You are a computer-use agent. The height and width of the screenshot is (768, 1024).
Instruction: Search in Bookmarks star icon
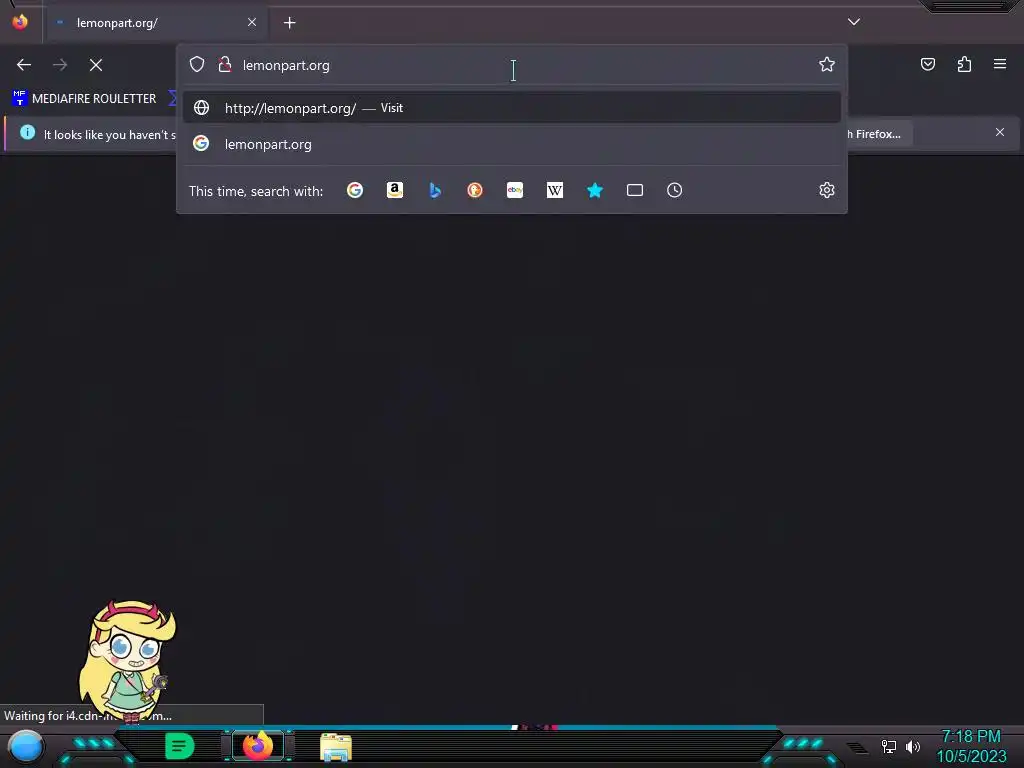click(595, 190)
